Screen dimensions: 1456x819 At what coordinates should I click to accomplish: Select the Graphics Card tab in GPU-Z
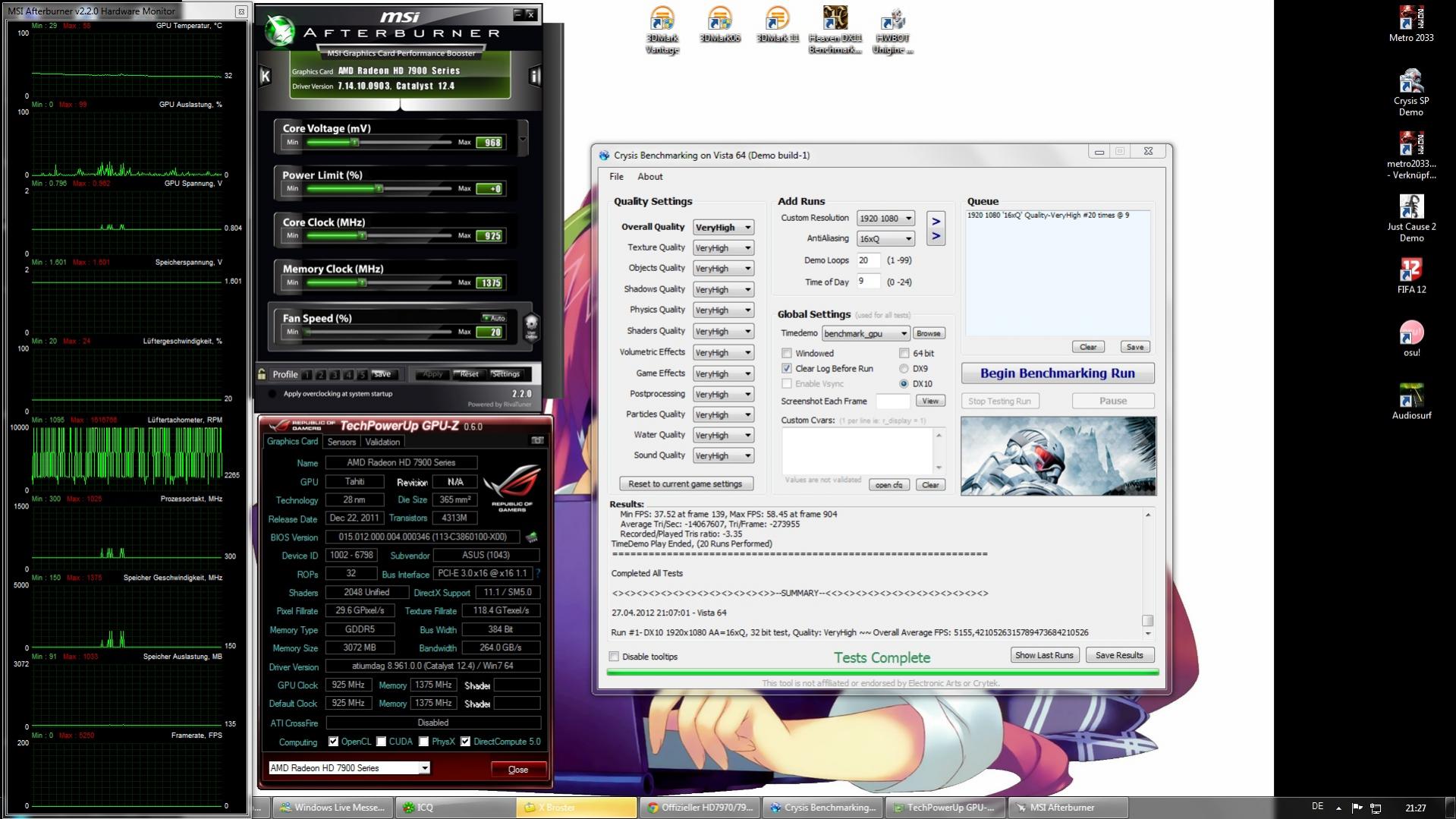coord(293,441)
